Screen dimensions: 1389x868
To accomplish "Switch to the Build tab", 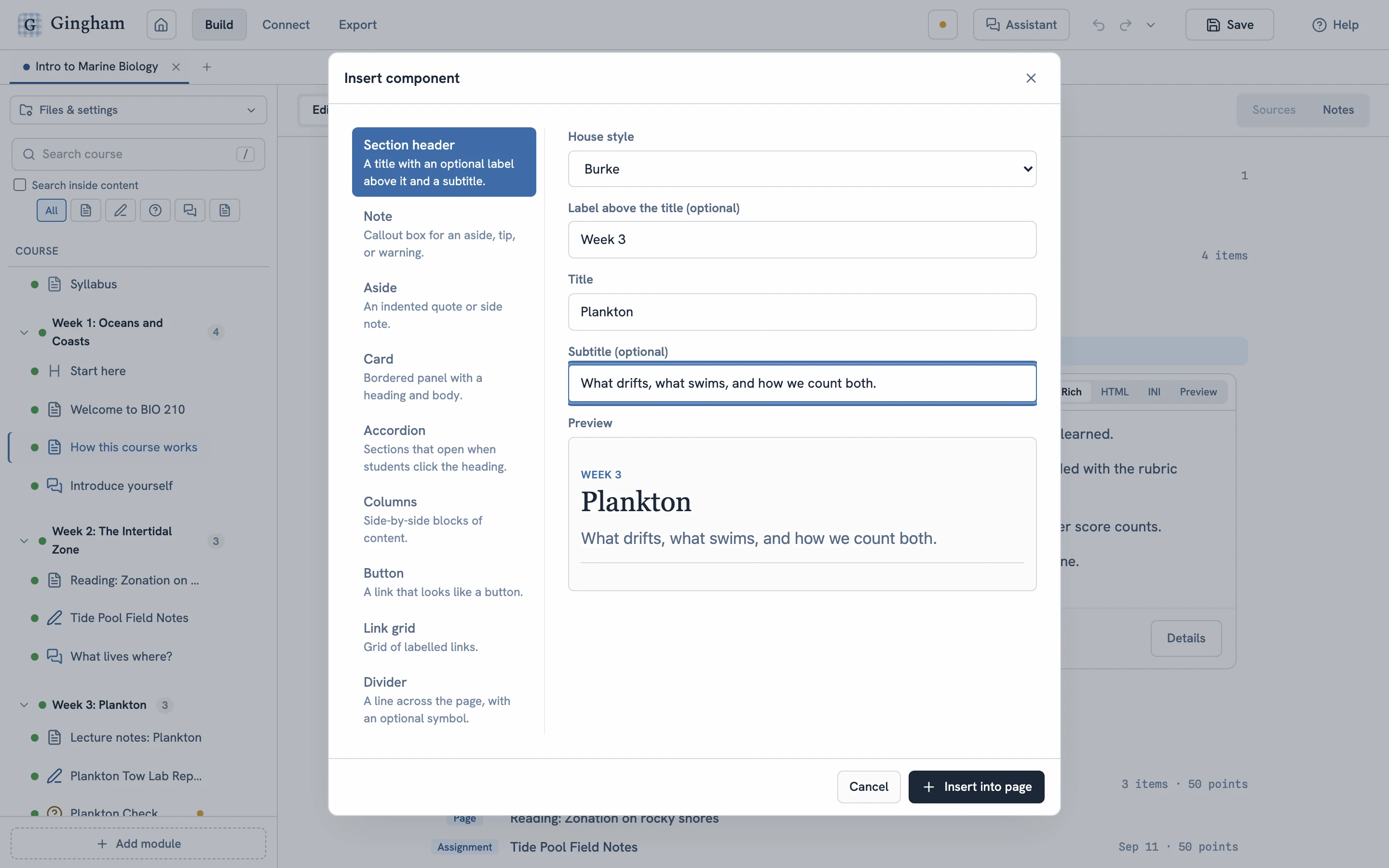I will click(219, 25).
